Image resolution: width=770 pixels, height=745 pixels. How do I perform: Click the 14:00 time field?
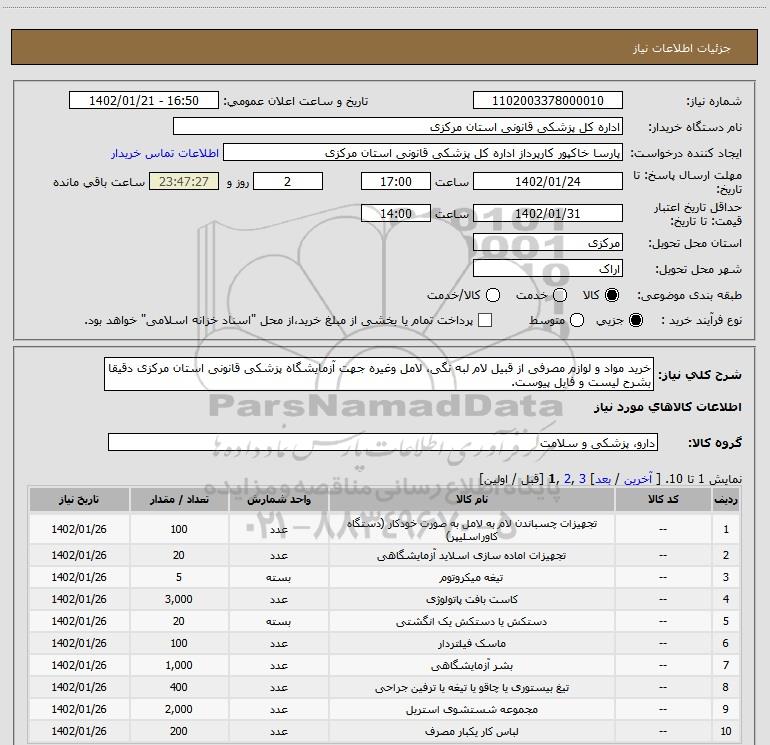(396, 213)
